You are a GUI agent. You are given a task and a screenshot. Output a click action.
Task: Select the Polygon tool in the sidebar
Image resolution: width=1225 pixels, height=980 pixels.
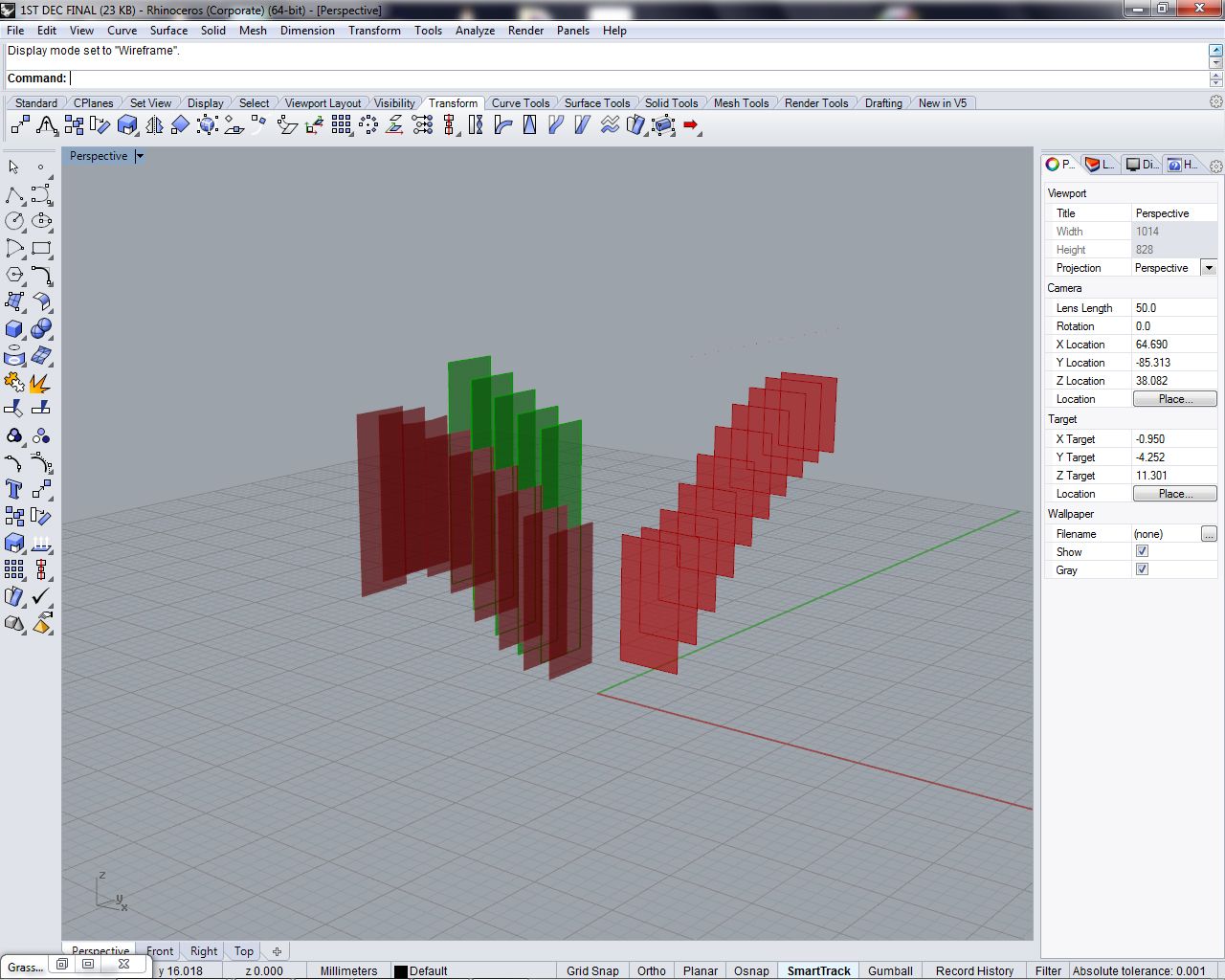pos(14,277)
